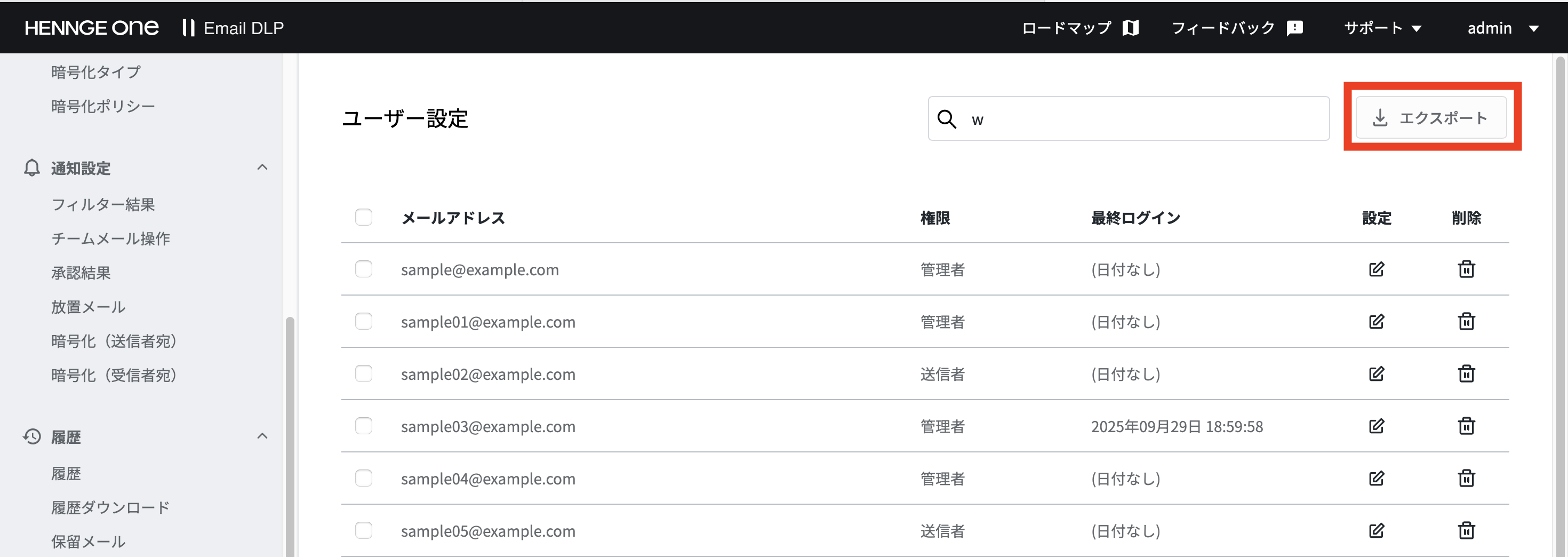Click the feedback speech bubble icon
The image size is (1568, 557).
1295,28
